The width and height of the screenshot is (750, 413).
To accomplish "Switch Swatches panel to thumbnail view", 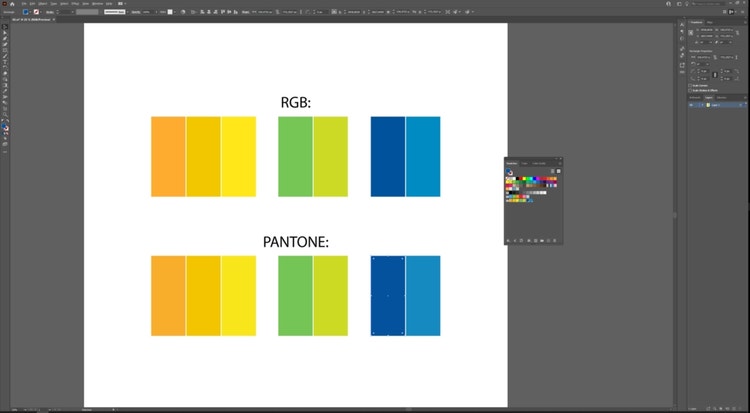I will point(559,171).
